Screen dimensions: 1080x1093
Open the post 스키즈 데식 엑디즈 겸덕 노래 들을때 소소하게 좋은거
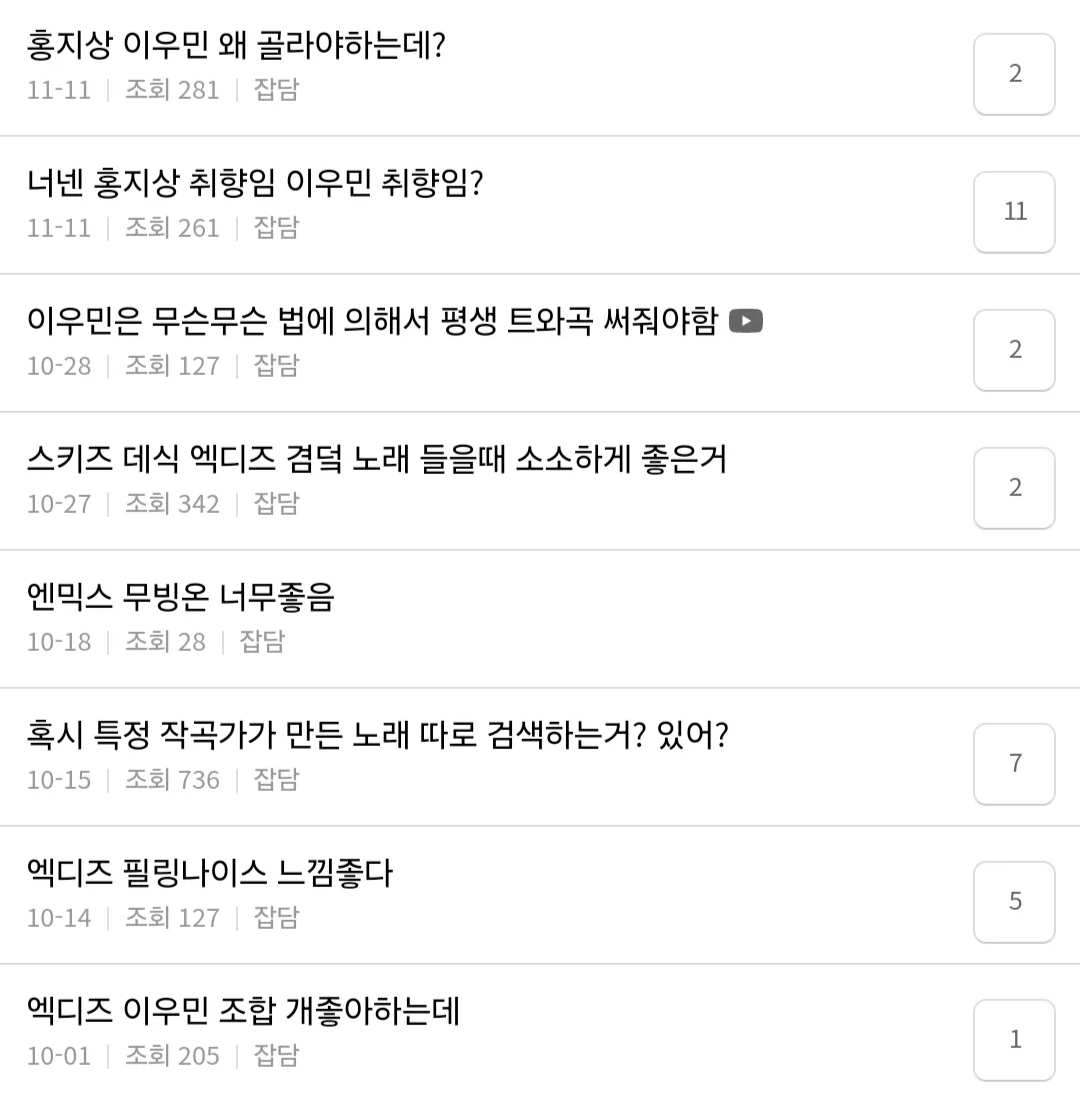click(x=377, y=459)
